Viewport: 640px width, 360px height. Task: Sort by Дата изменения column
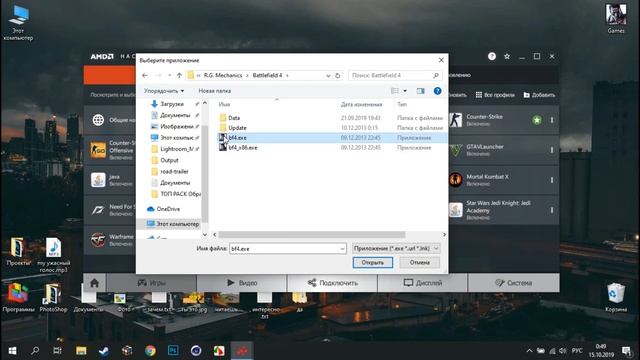362,104
